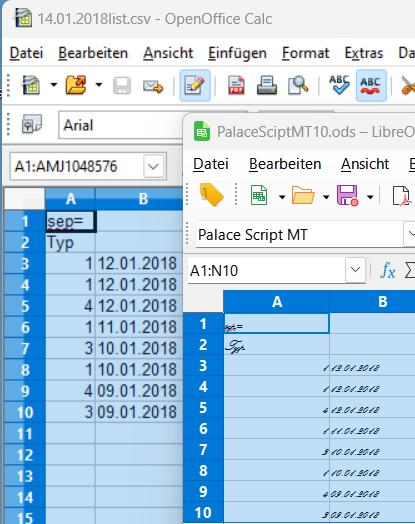The height and width of the screenshot is (524, 415).
Task: Click the Sum sigma icon in LibreOffice
Action: coord(410,270)
